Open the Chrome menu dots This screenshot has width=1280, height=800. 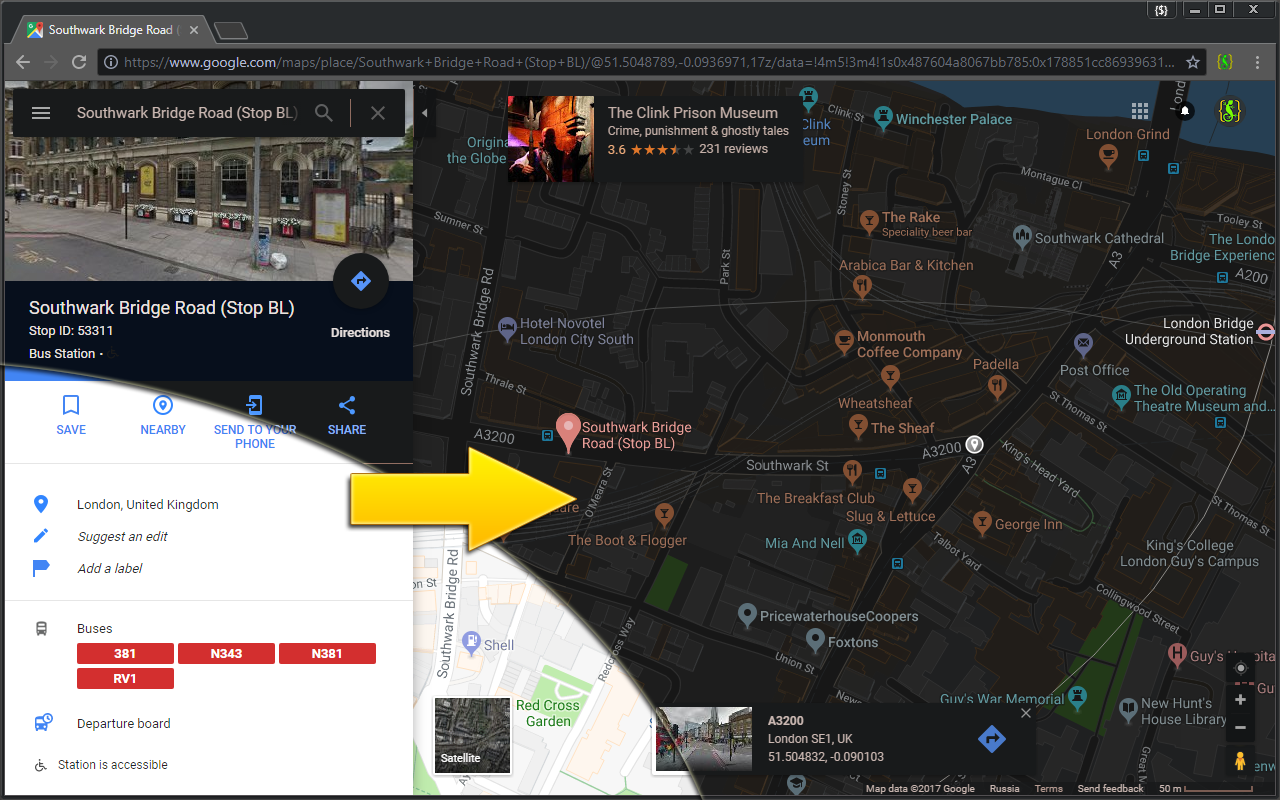point(1258,62)
